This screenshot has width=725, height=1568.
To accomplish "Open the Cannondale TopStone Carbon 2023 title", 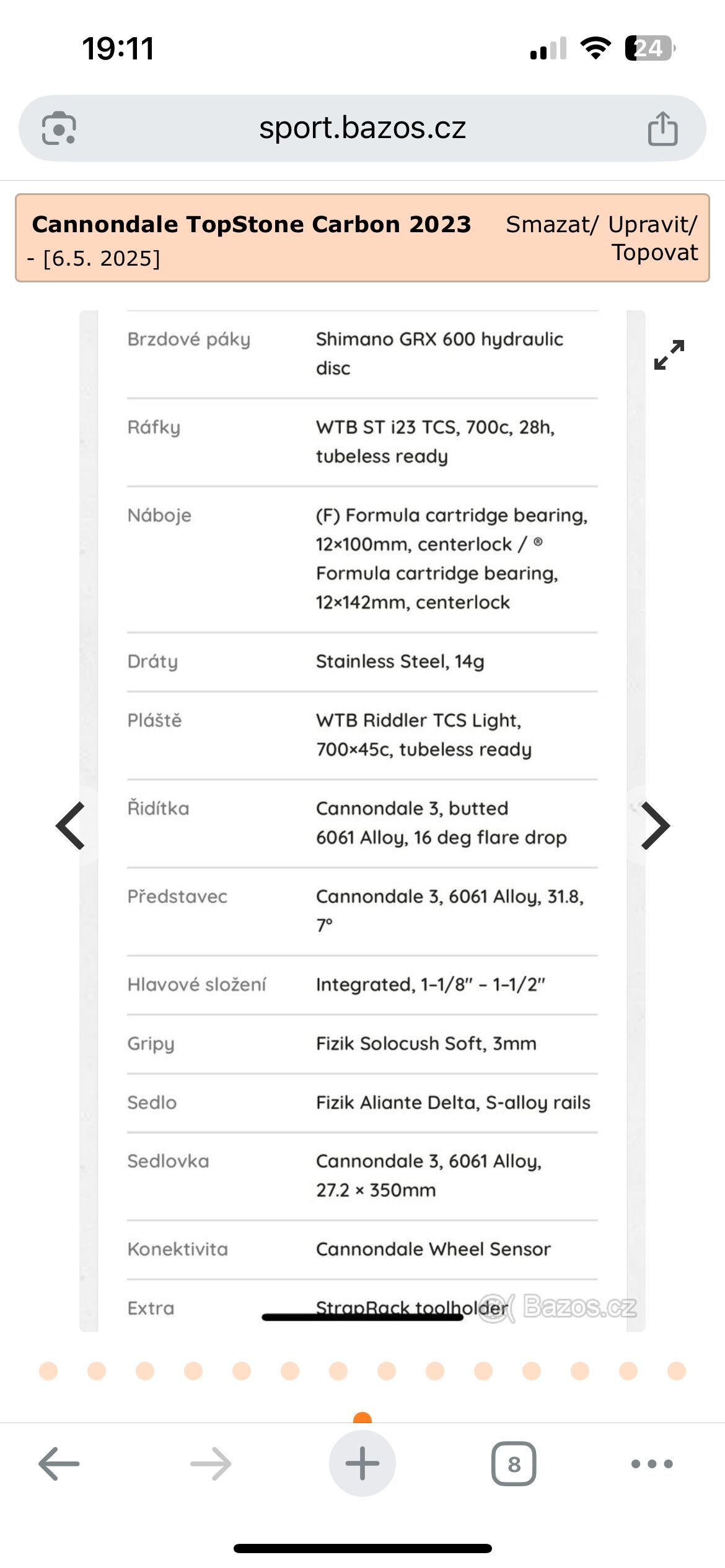I will [x=252, y=224].
